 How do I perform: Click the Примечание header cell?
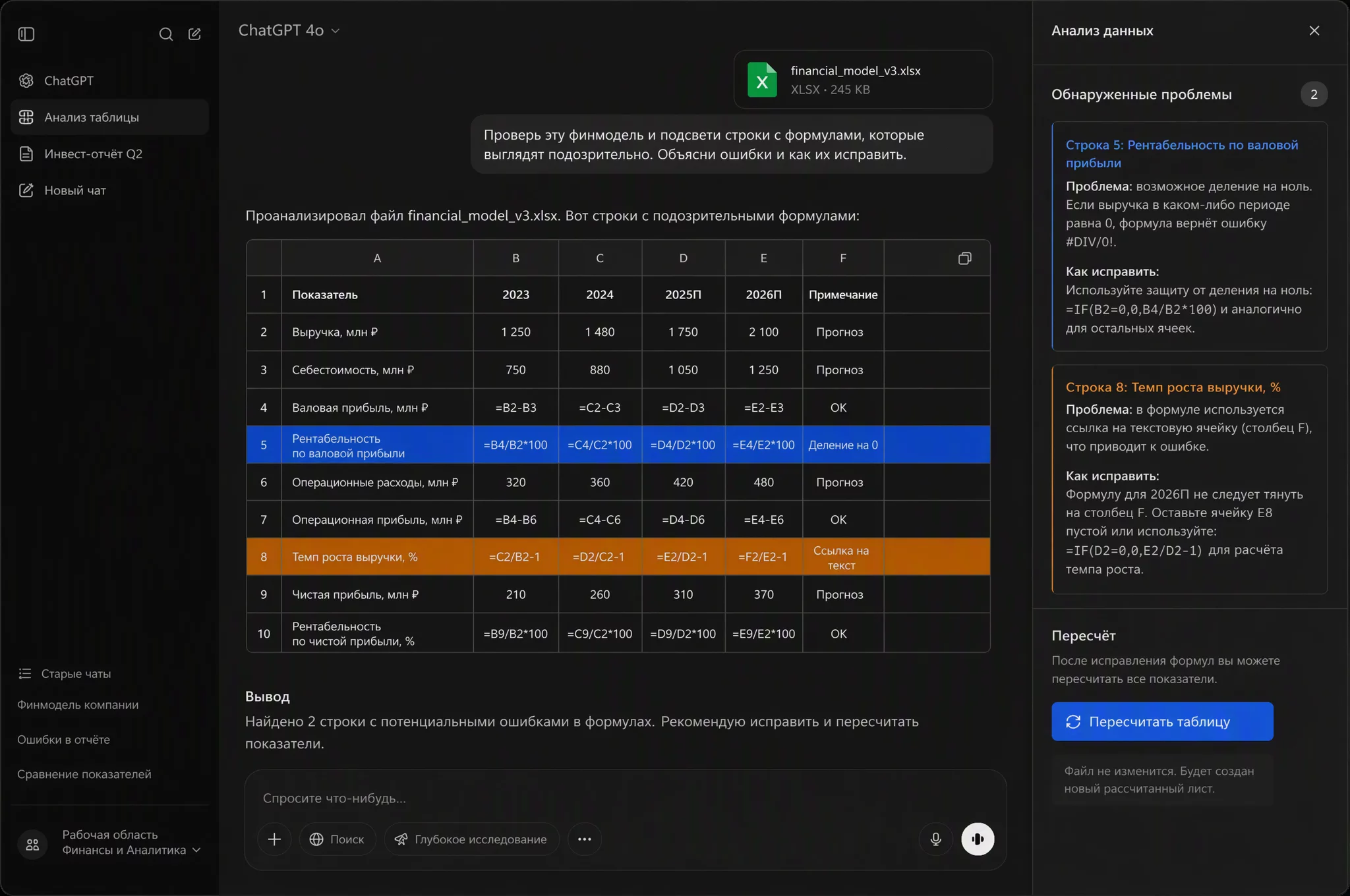click(x=843, y=294)
